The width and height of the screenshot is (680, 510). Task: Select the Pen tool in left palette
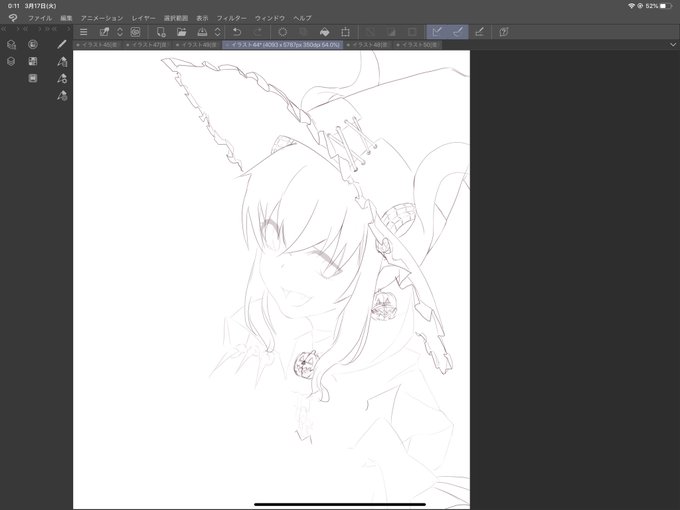[62, 44]
